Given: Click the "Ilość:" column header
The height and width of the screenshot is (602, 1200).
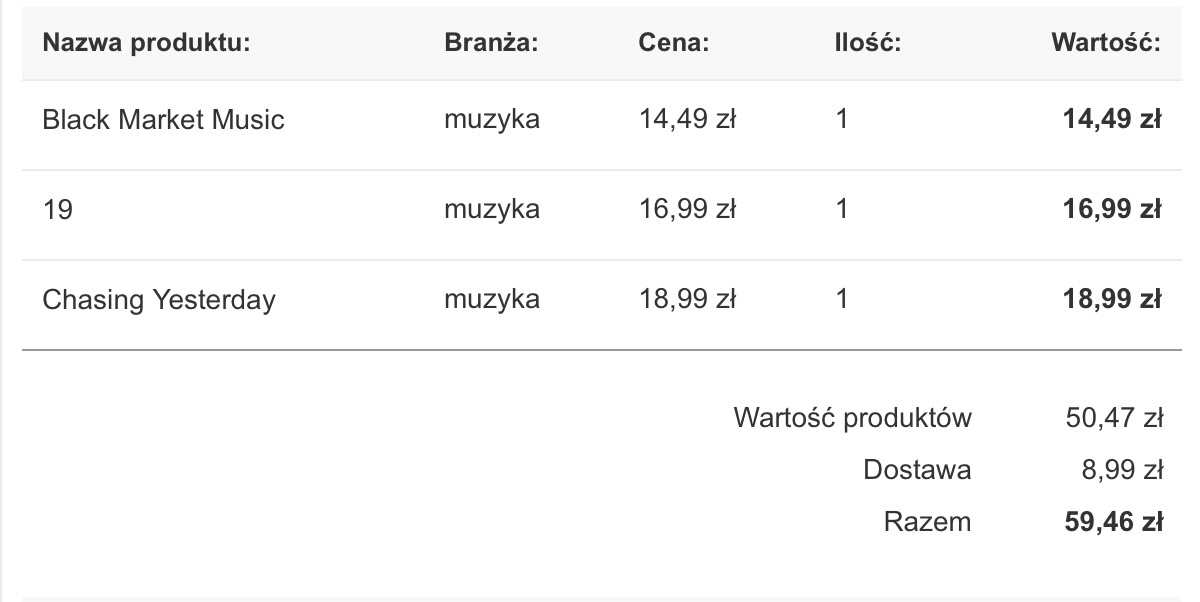Looking at the screenshot, I should (x=868, y=43).
